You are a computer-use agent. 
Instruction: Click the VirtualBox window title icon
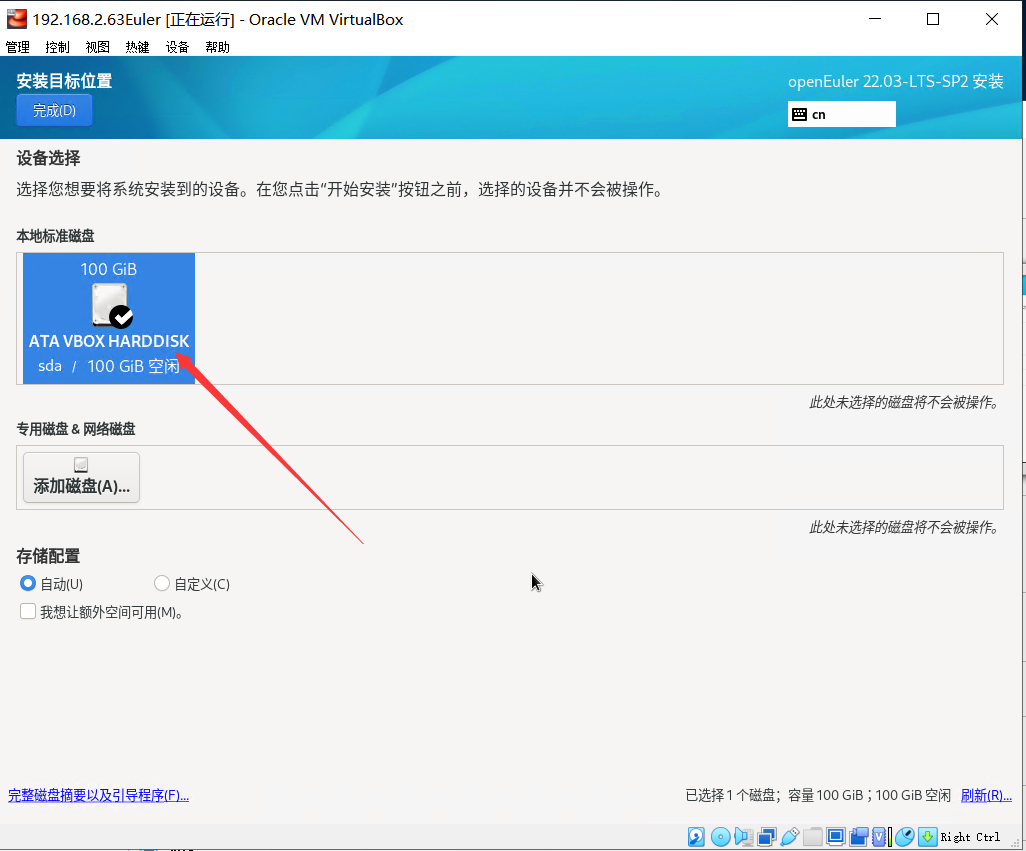click(x=16, y=19)
